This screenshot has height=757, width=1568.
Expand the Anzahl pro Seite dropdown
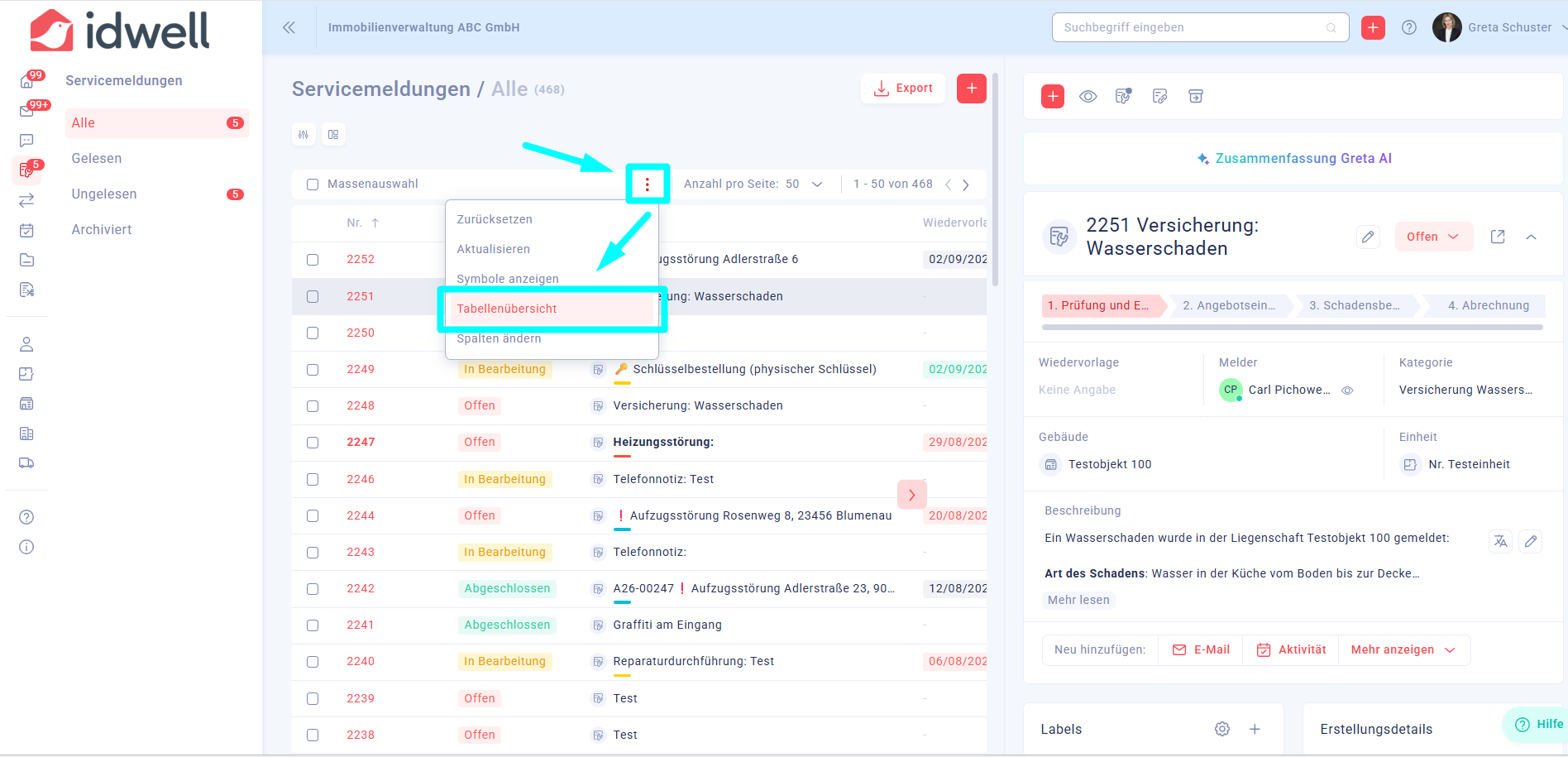point(817,184)
